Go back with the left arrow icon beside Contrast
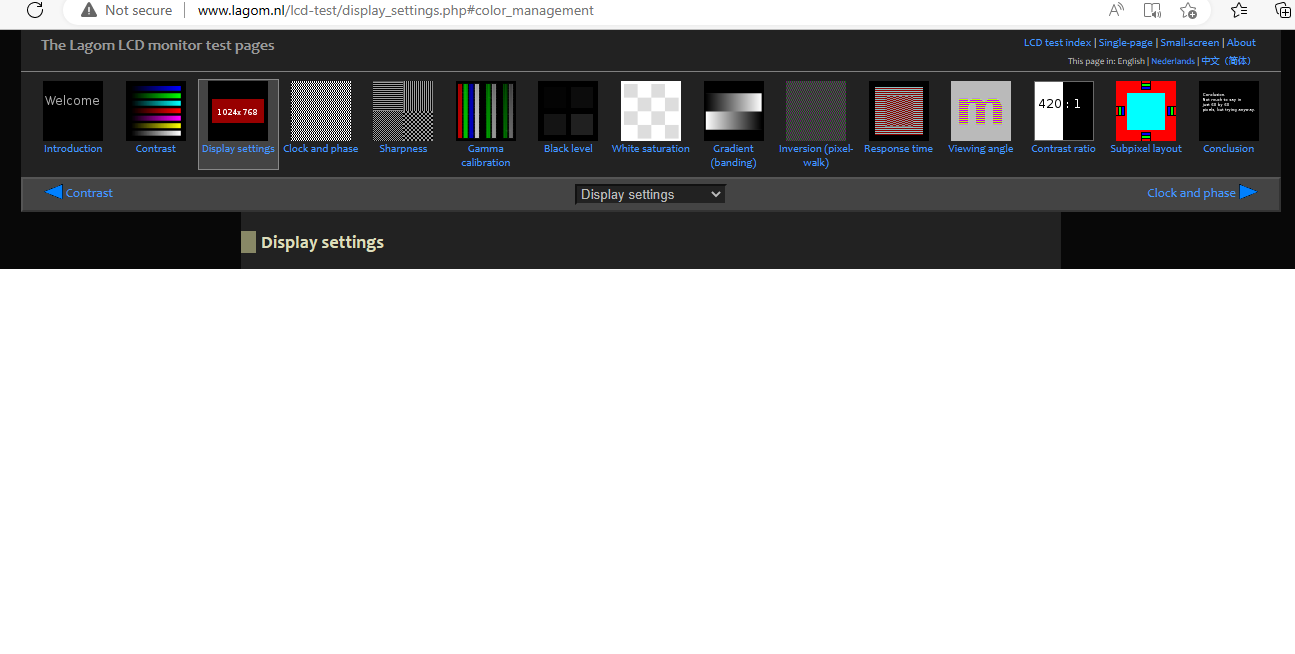 (x=54, y=192)
